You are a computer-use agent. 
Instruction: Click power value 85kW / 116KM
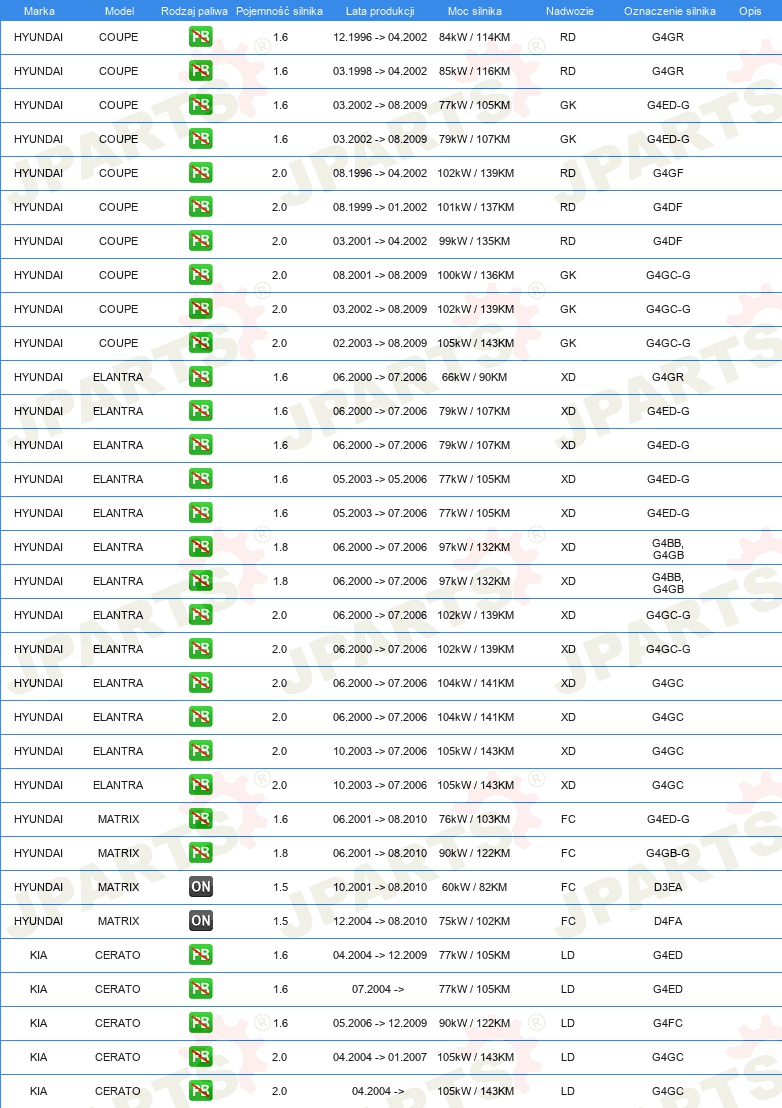[x=475, y=71]
